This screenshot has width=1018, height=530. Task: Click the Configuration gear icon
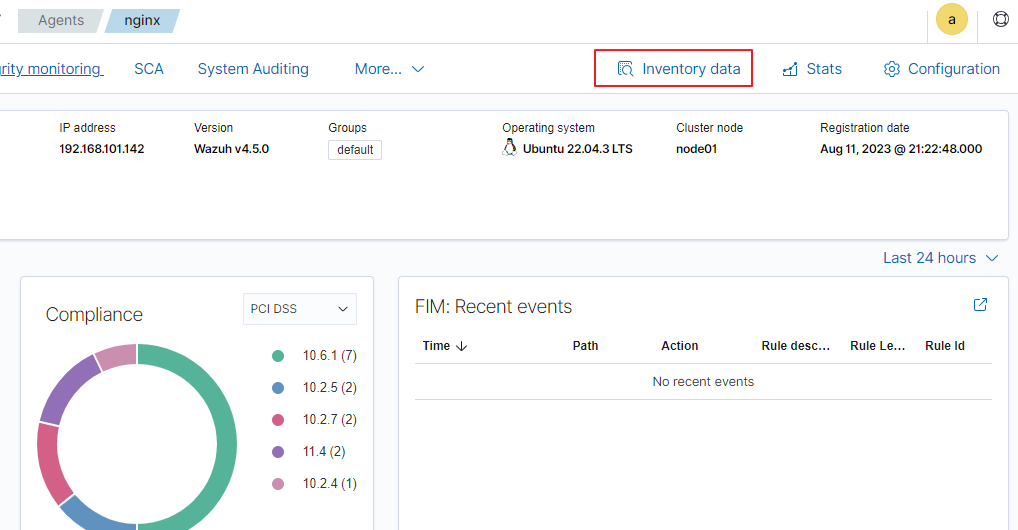(892, 69)
